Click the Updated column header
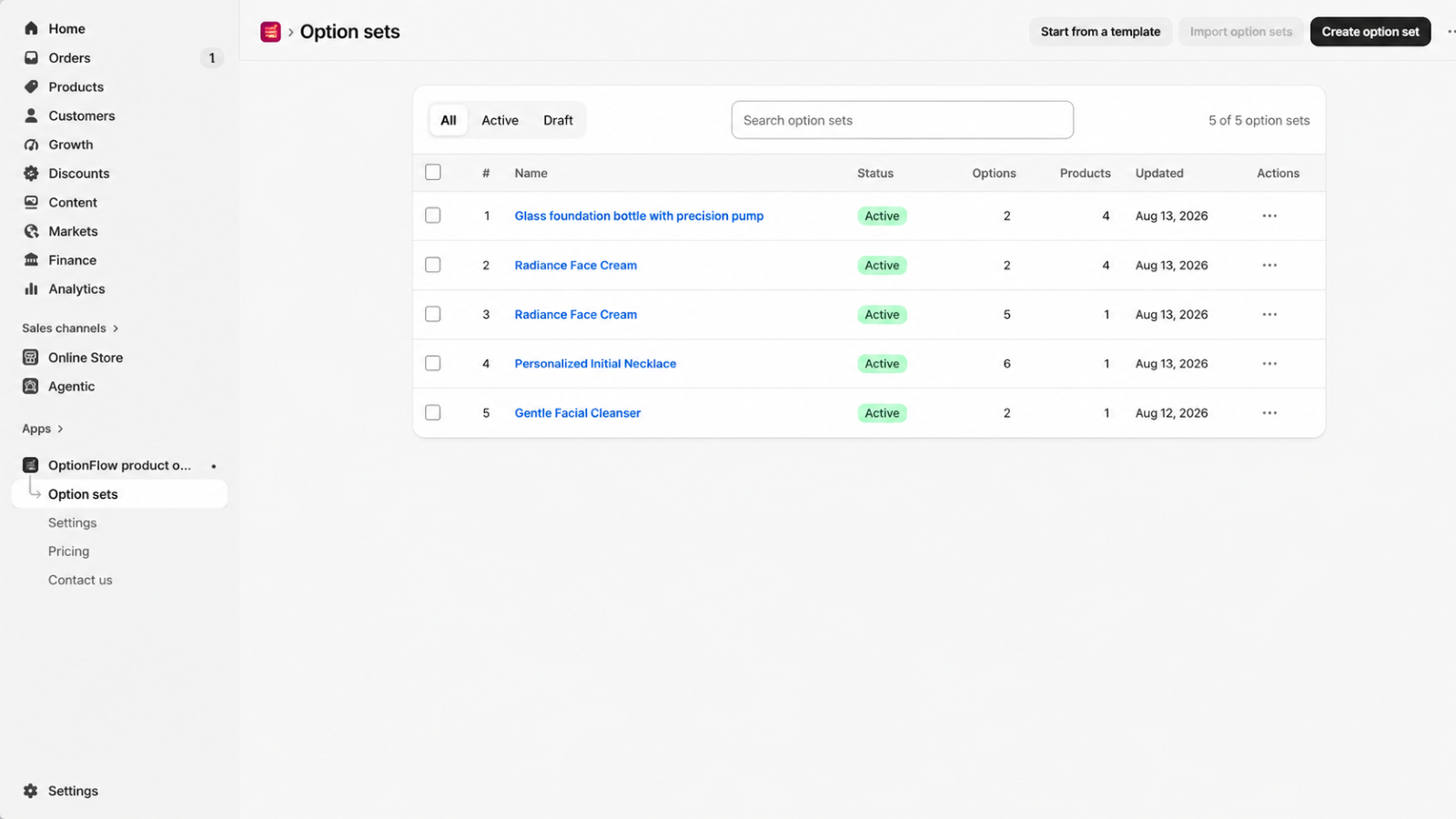Viewport: 1456px width, 819px height. [1159, 173]
